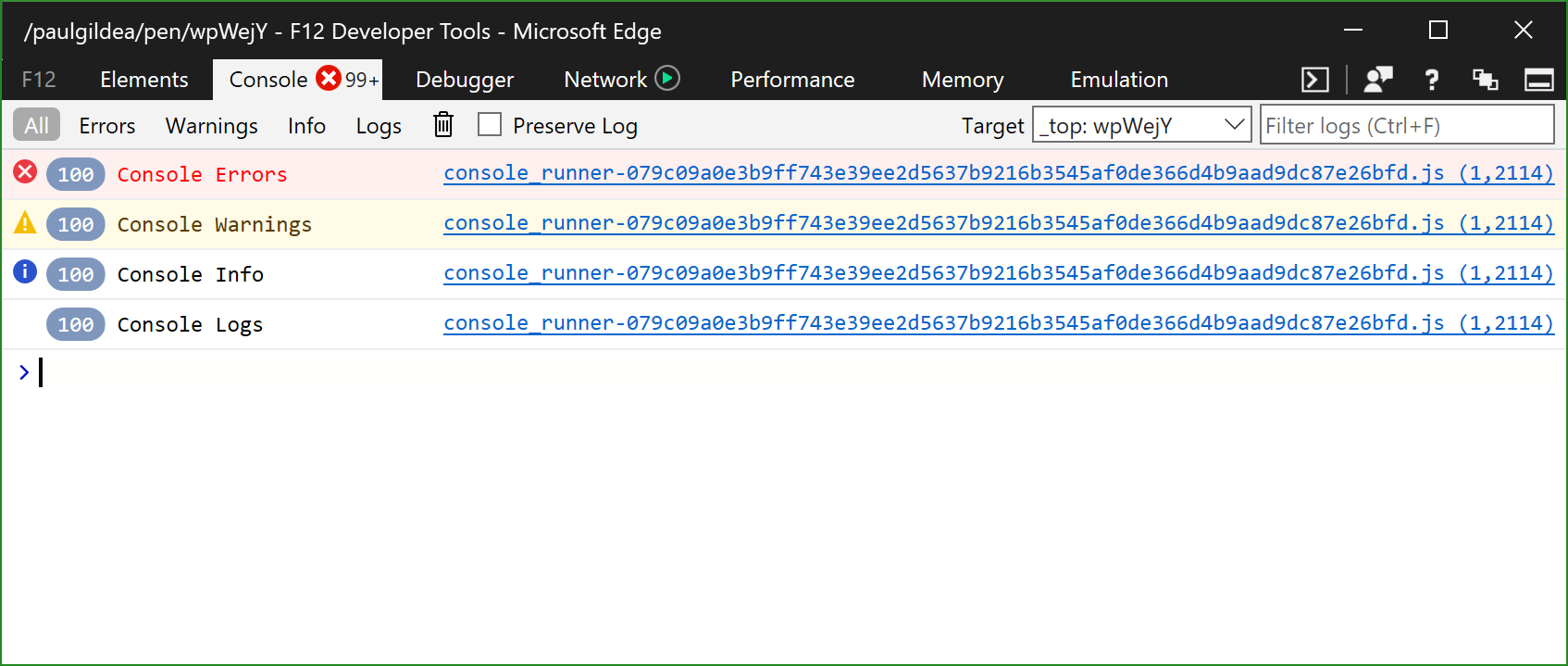The image size is (1568, 666).
Task: Toggle the Errors filter
Action: 107,126
